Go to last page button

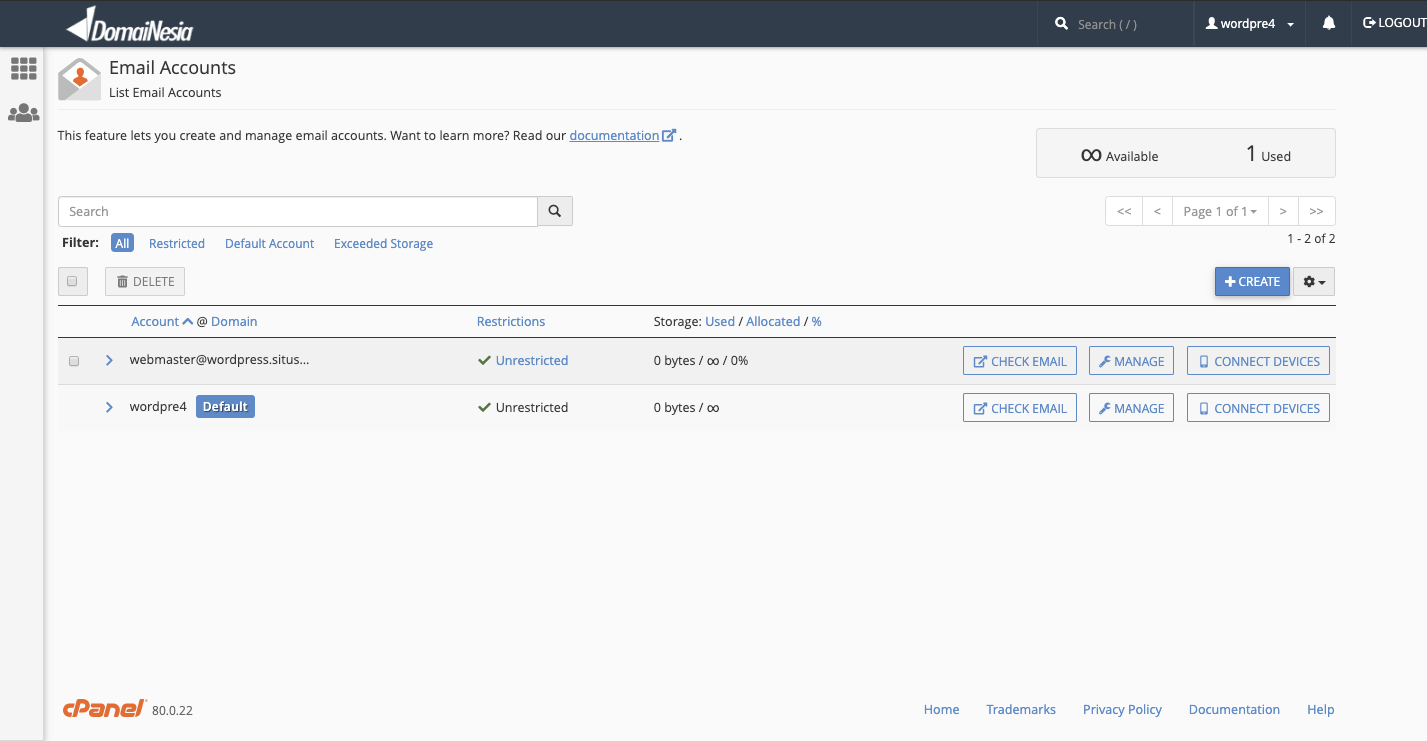coord(1316,211)
